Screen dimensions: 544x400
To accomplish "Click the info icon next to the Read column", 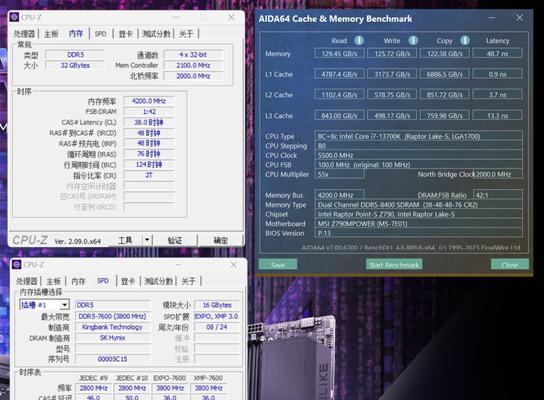I will click(359, 40).
